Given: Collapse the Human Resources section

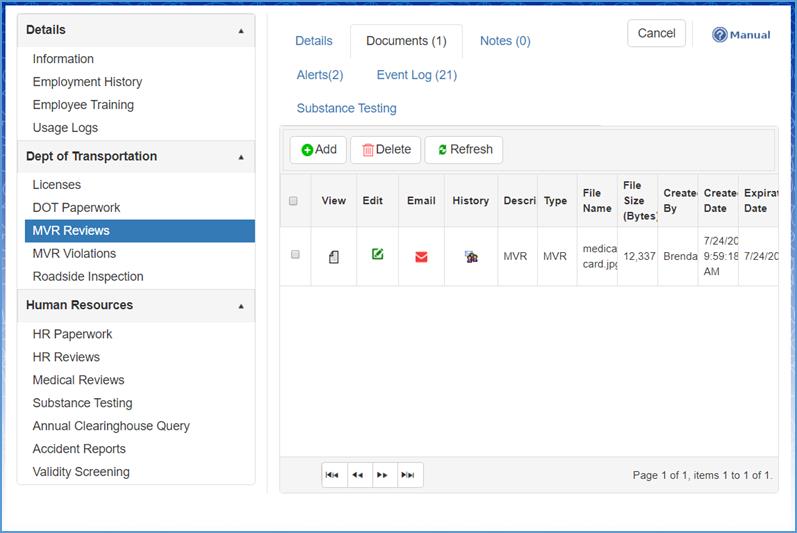Looking at the screenshot, I should [x=241, y=306].
